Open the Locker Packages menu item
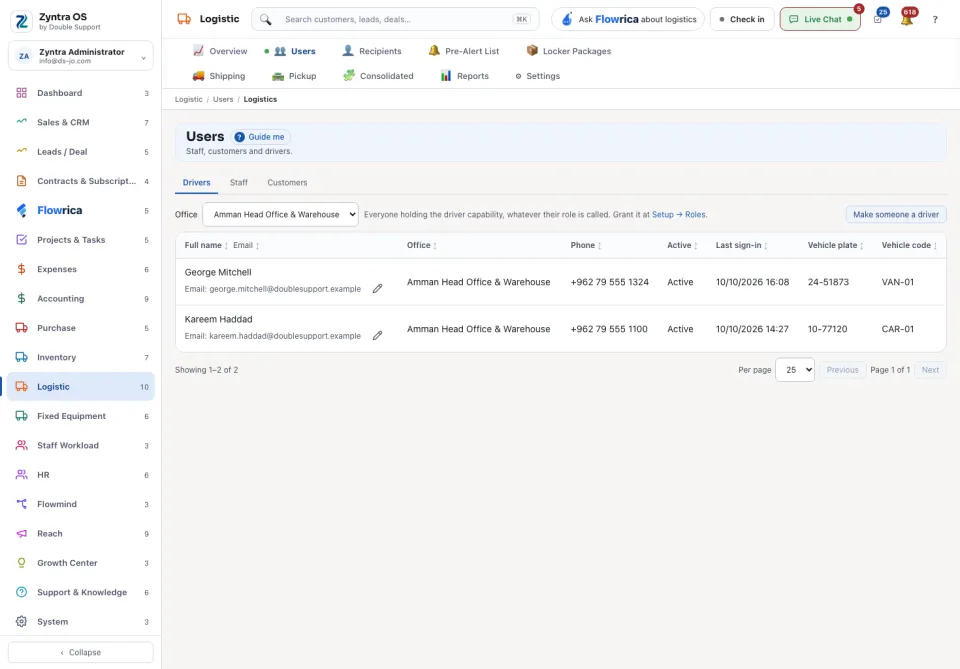The image size is (960, 669). (569, 51)
